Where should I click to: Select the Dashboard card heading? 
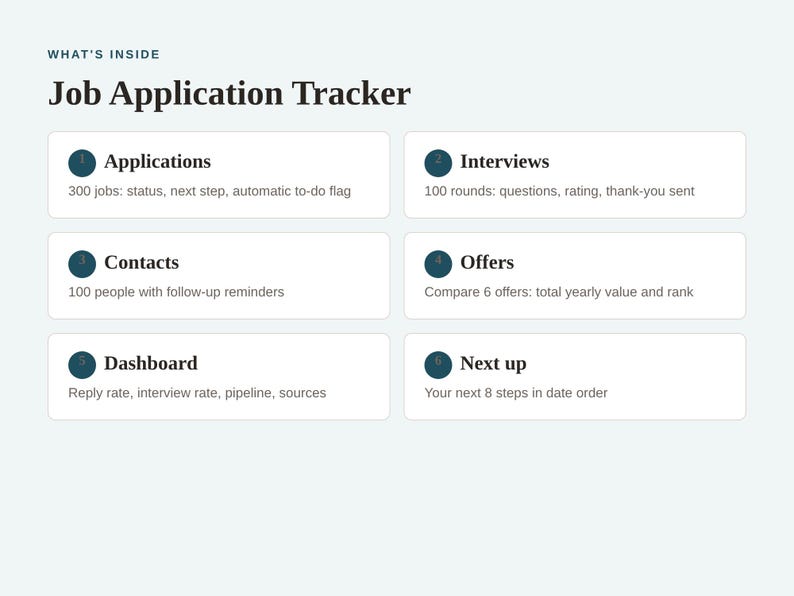(151, 363)
